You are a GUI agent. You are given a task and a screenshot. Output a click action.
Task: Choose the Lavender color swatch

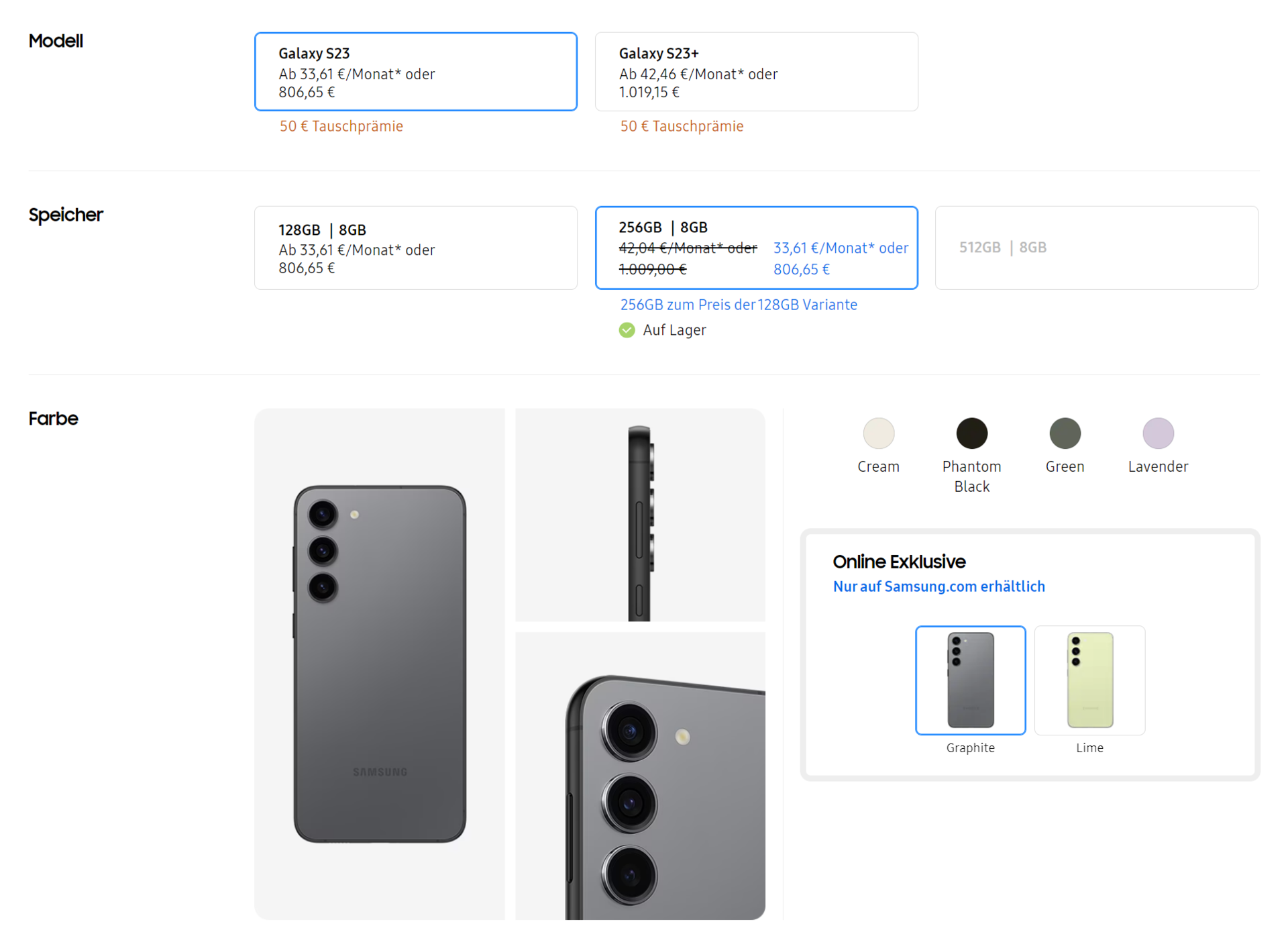(1158, 433)
